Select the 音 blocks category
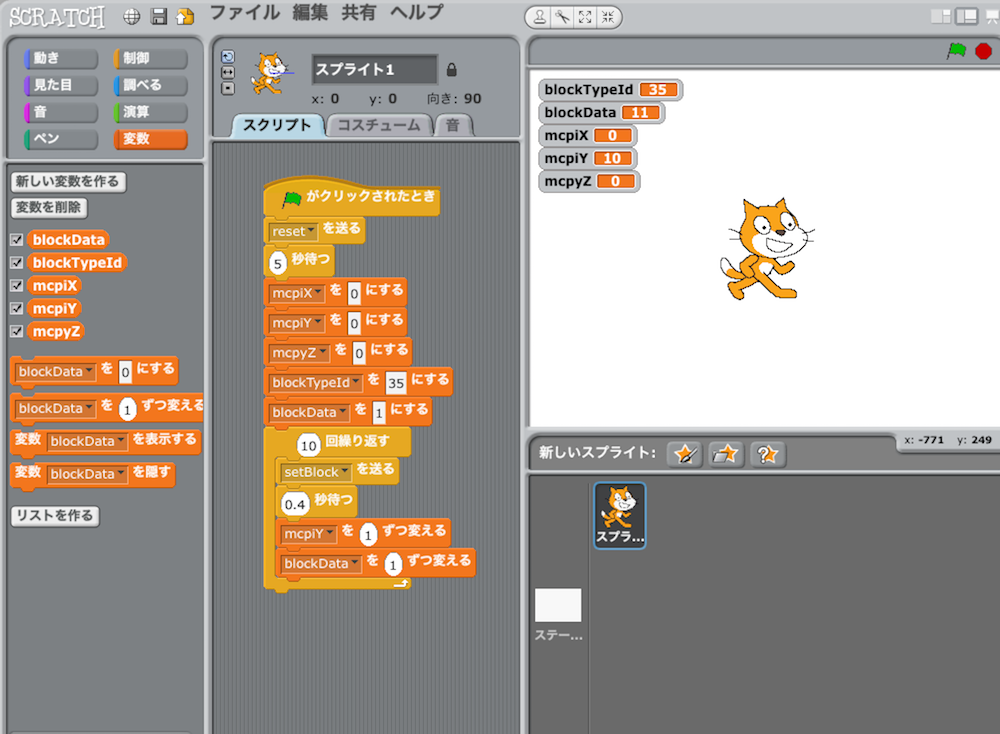1000x734 pixels. click(x=61, y=112)
